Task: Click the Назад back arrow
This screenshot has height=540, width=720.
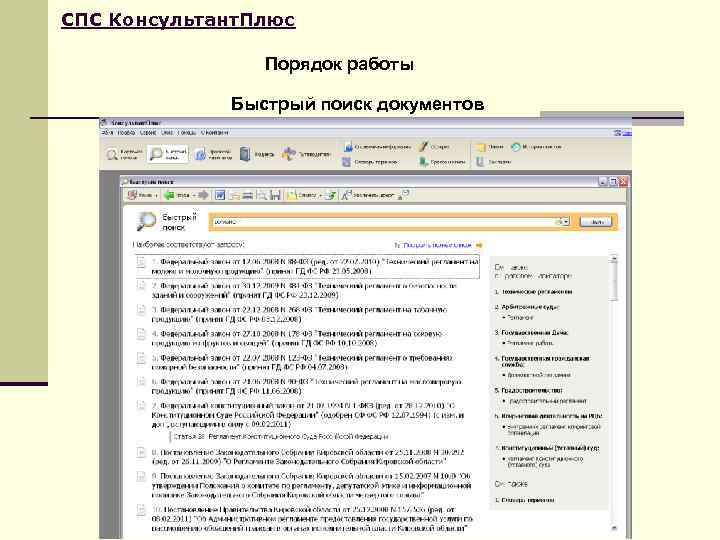Action: (x=178, y=195)
